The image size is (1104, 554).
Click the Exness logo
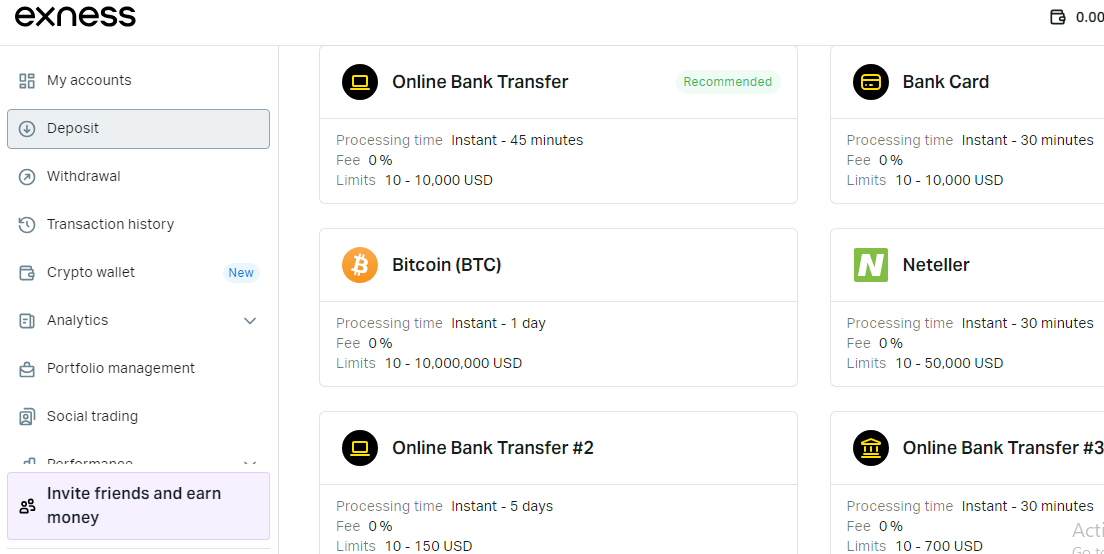tap(75, 16)
